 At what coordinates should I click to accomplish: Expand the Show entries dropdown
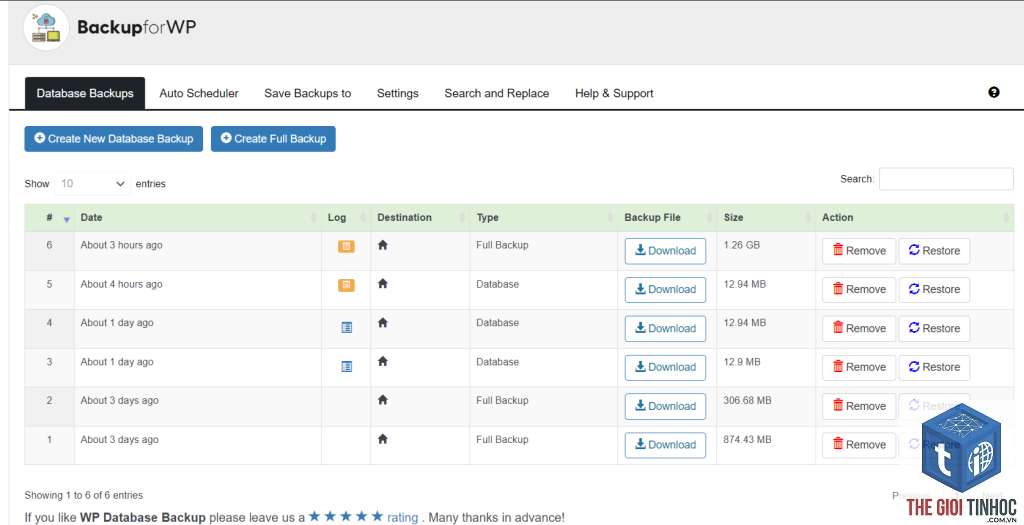[93, 184]
